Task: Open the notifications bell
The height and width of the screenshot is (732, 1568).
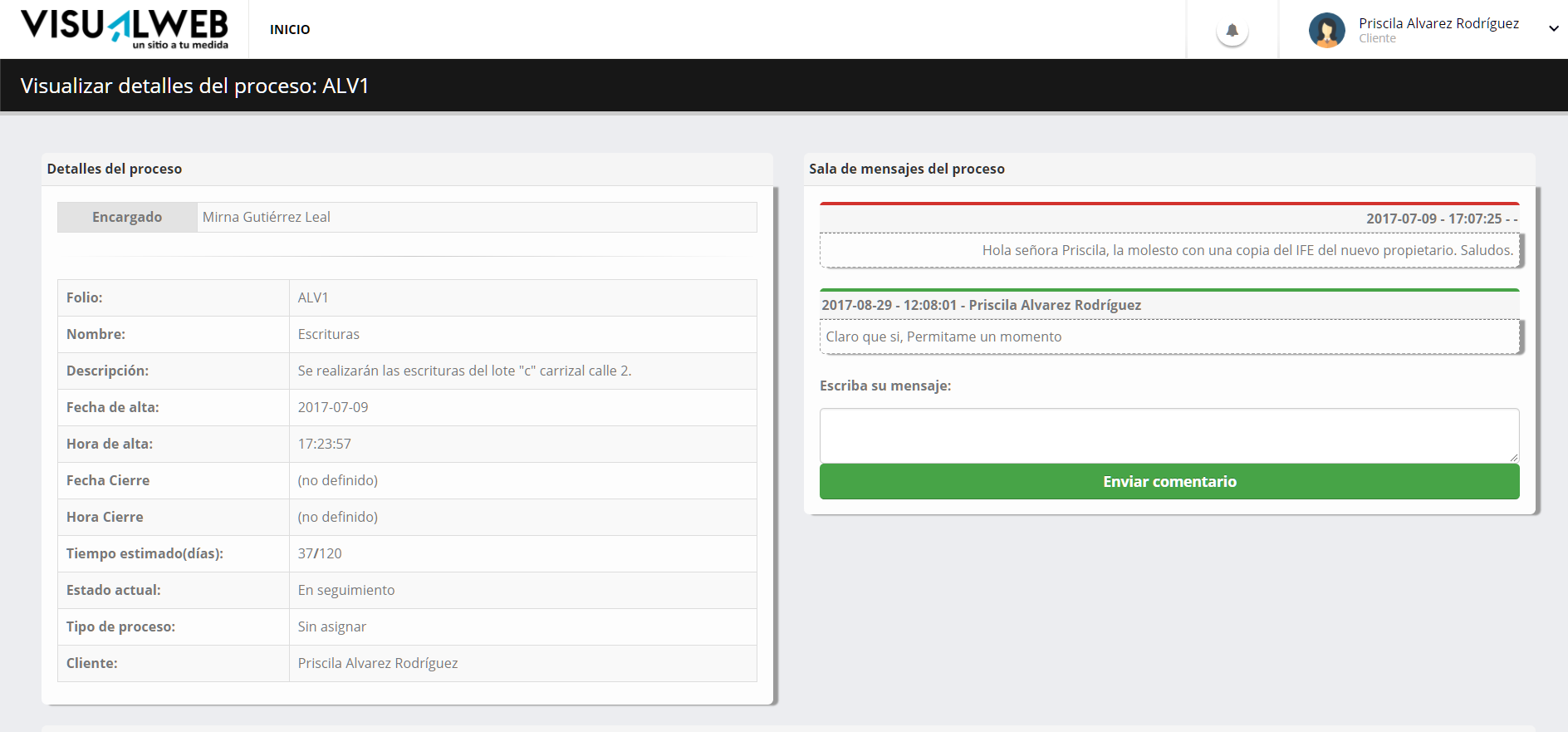Action: click(1232, 31)
